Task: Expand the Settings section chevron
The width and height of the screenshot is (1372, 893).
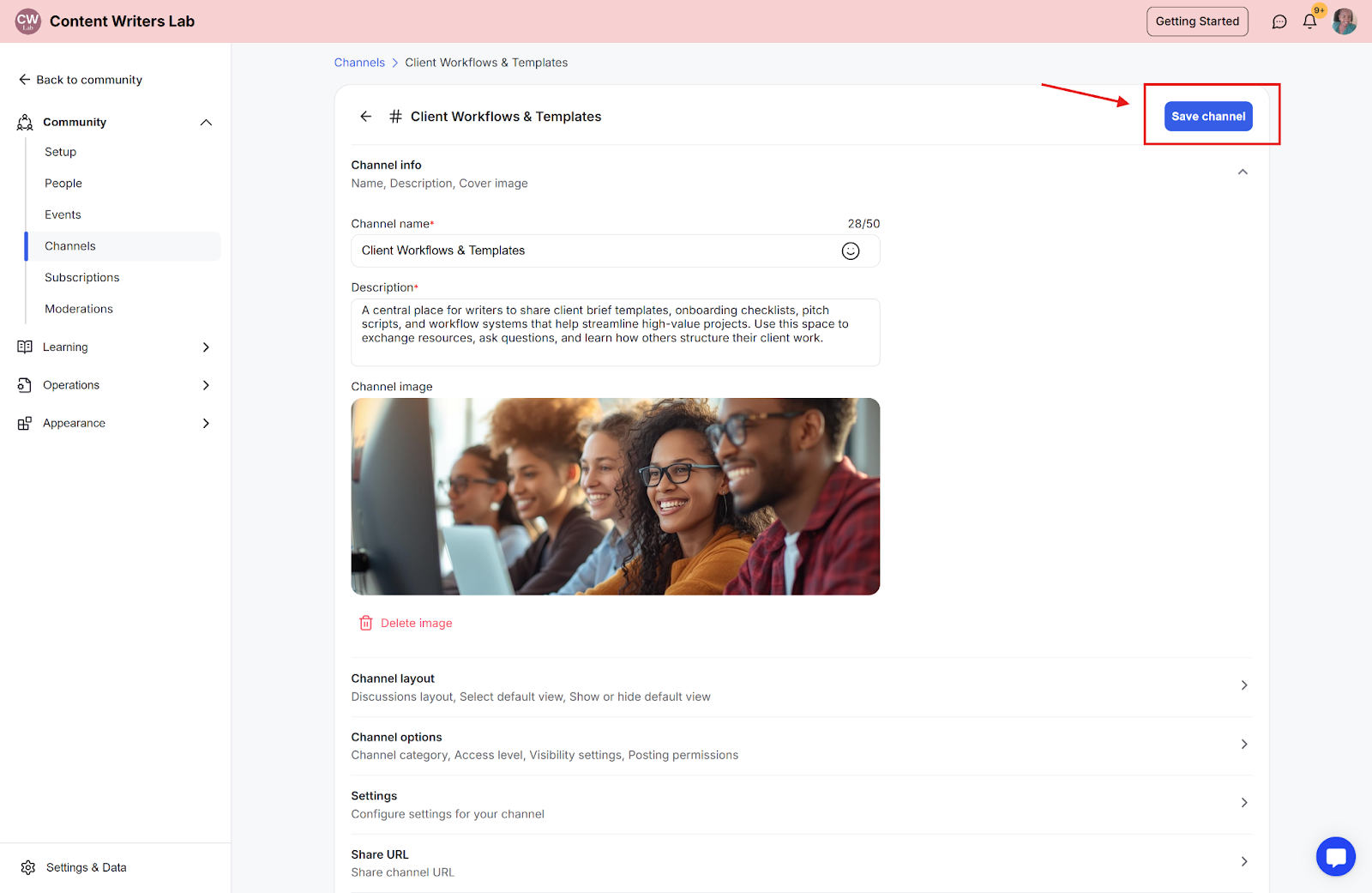Action: [x=1244, y=803]
